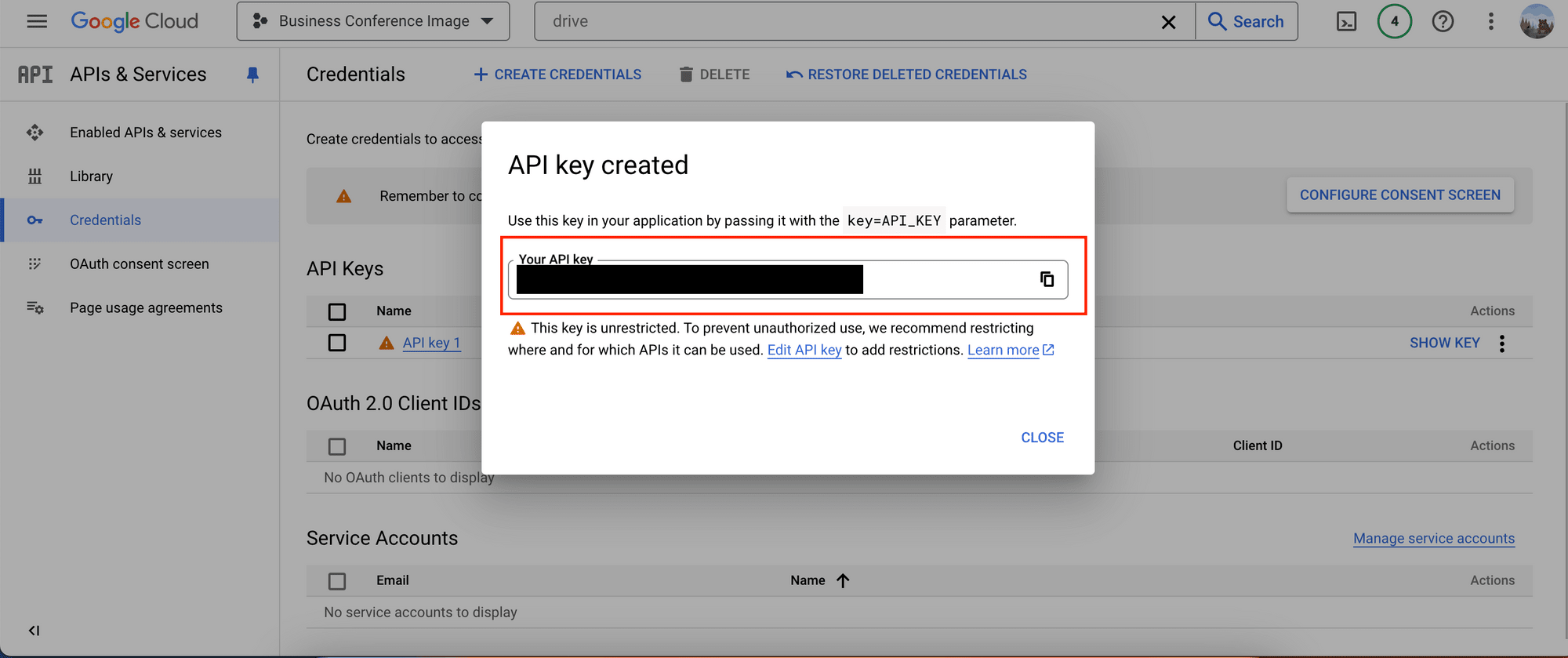Image resolution: width=1568 pixels, height=658 pixels.
Task: Click the Your API key field
Action: coord(787,279)
